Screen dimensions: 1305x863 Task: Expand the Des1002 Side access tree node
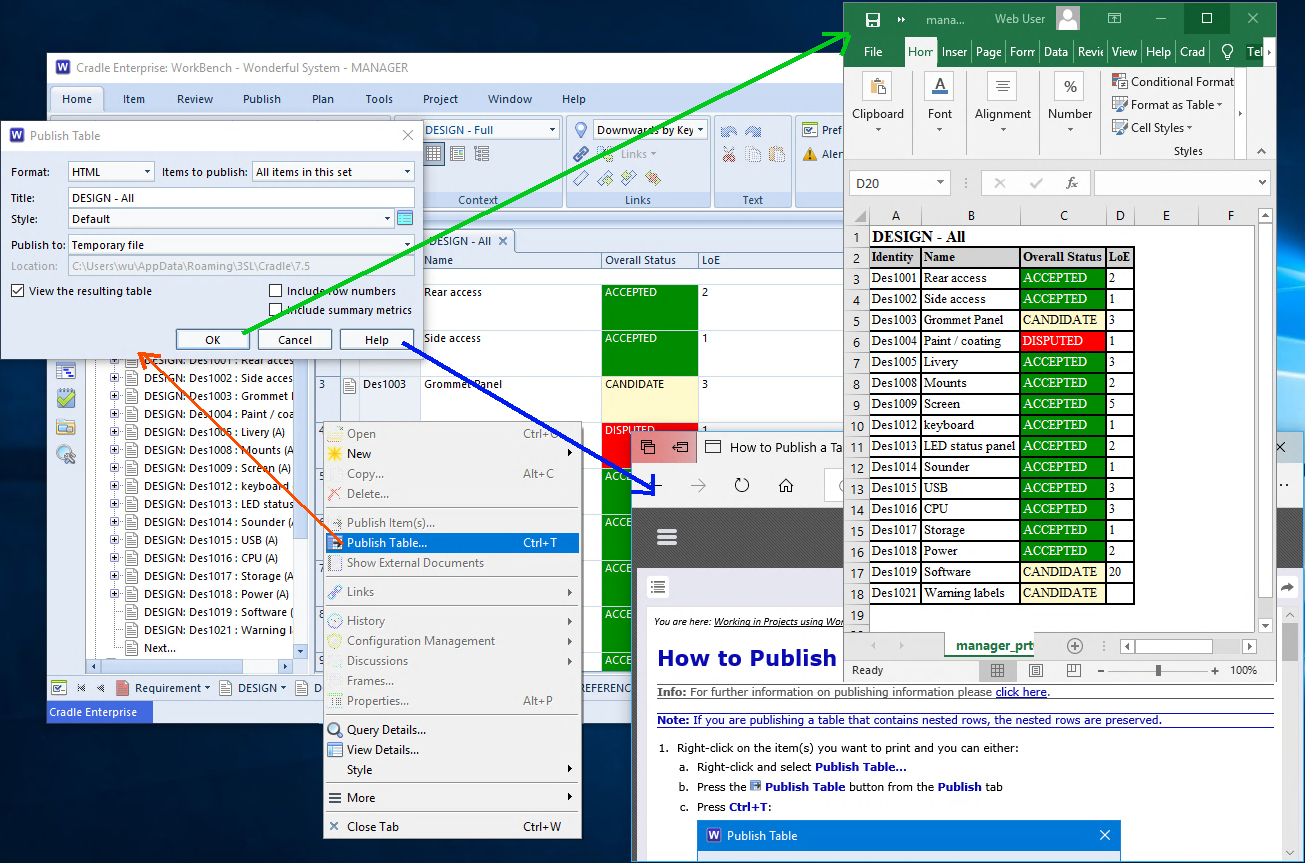coord(114,378)
